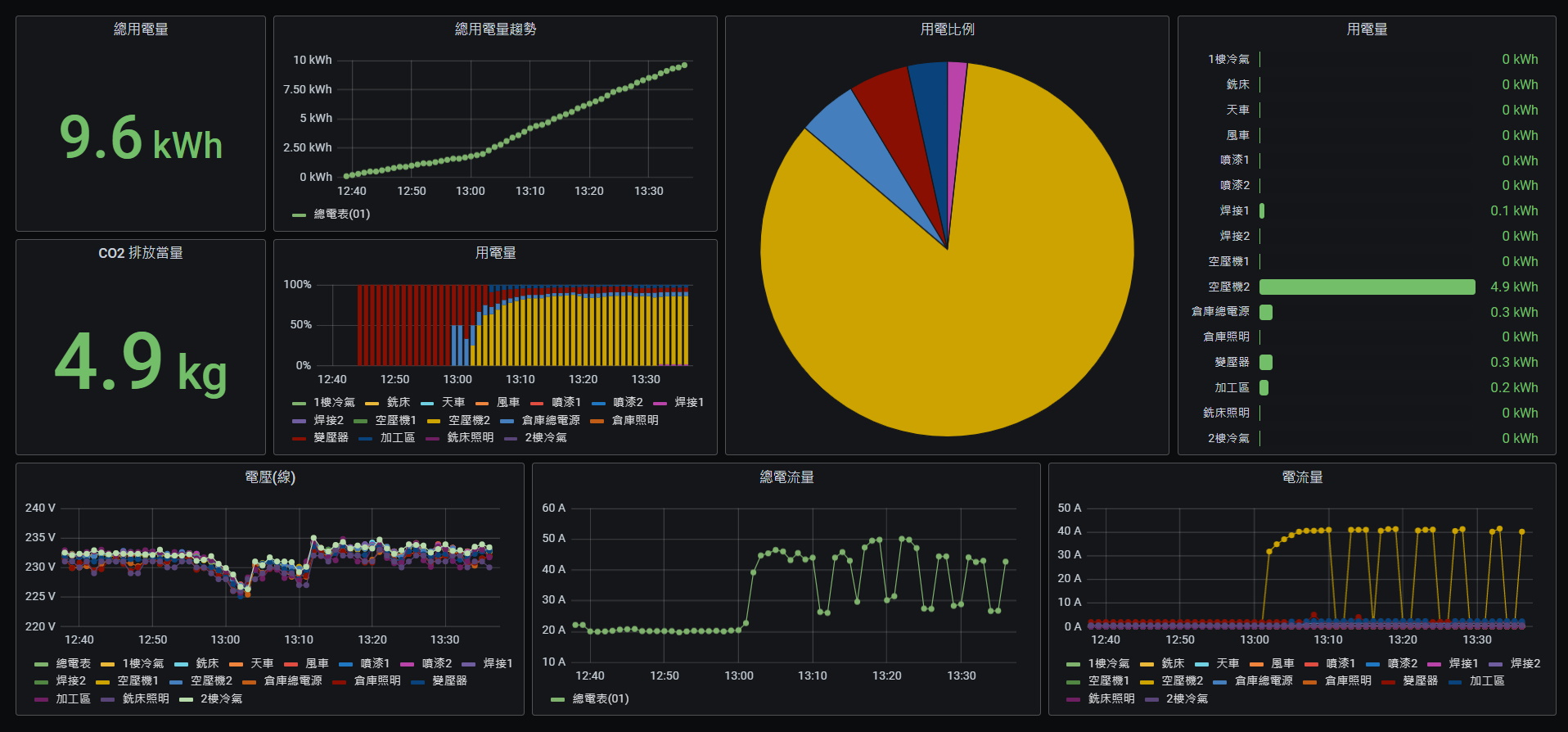This screenshot has height=732, width=1568.
Task: Toggle 空壓機2 series in 電流量 legend
Action: (x=1182, y=681)
